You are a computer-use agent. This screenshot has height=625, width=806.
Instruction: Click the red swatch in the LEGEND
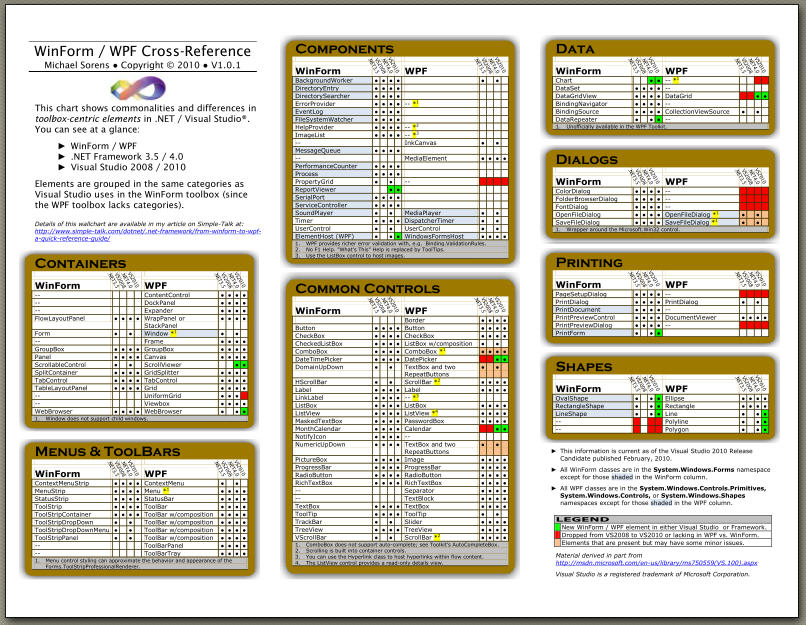(x=557, y=536)
